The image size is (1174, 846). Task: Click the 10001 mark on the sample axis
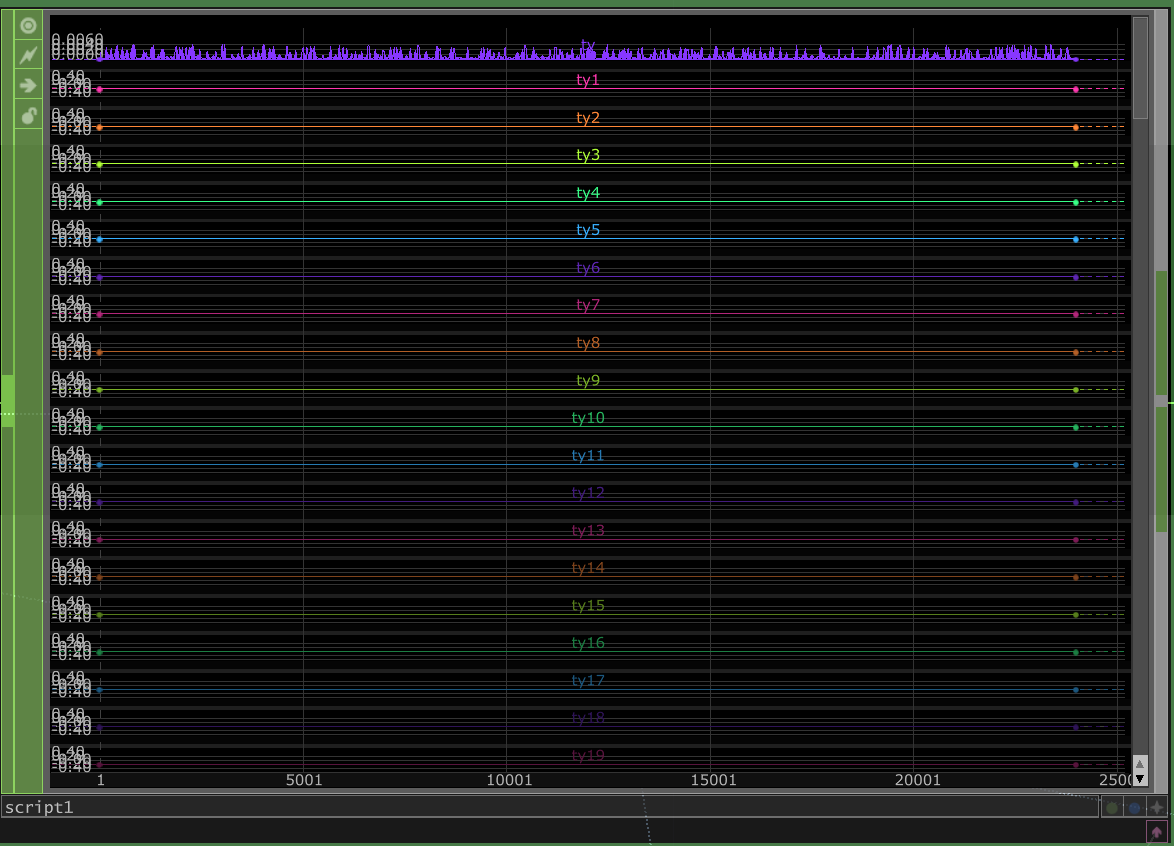507,779
